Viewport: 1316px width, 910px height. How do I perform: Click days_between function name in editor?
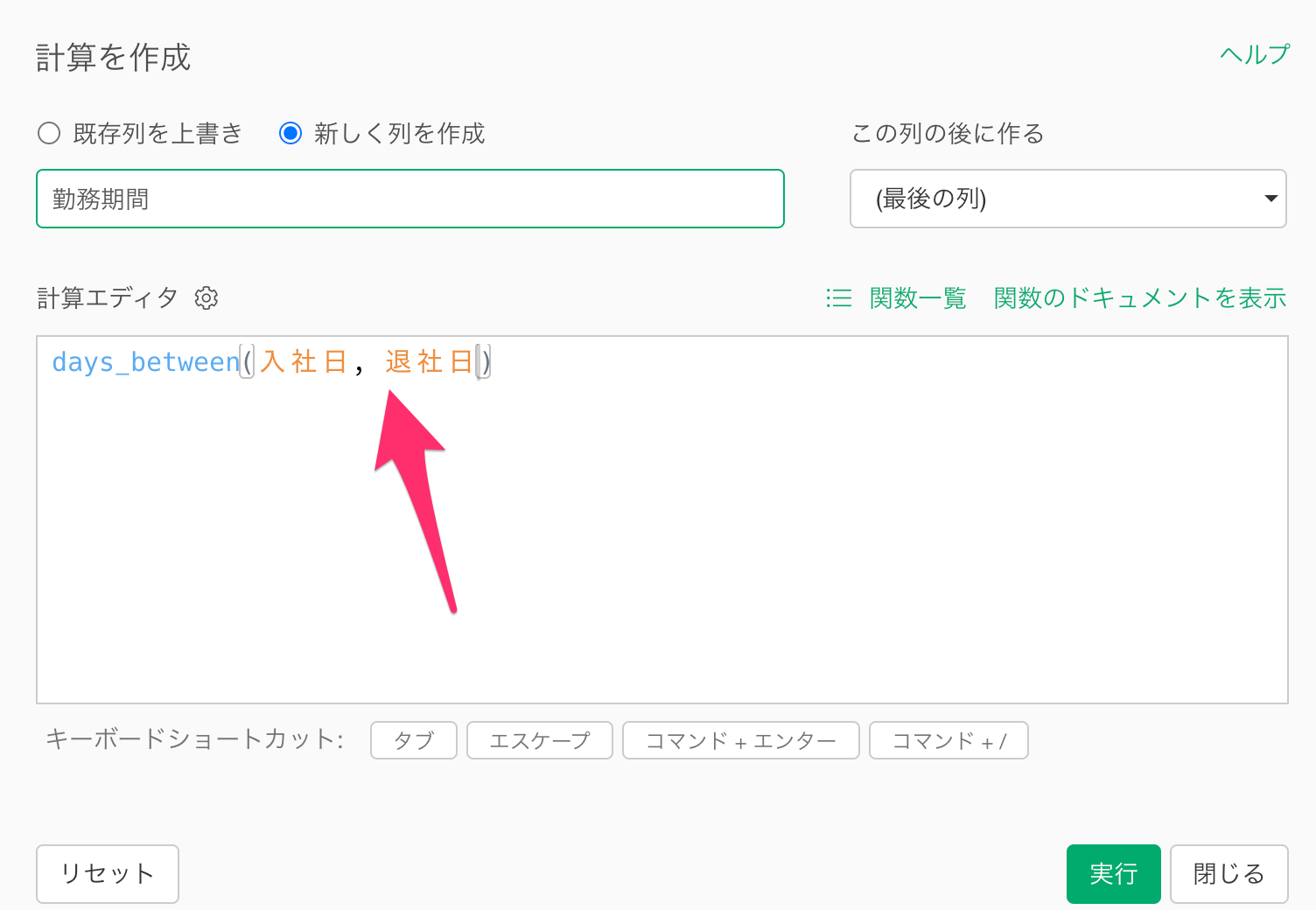point(146,361)
